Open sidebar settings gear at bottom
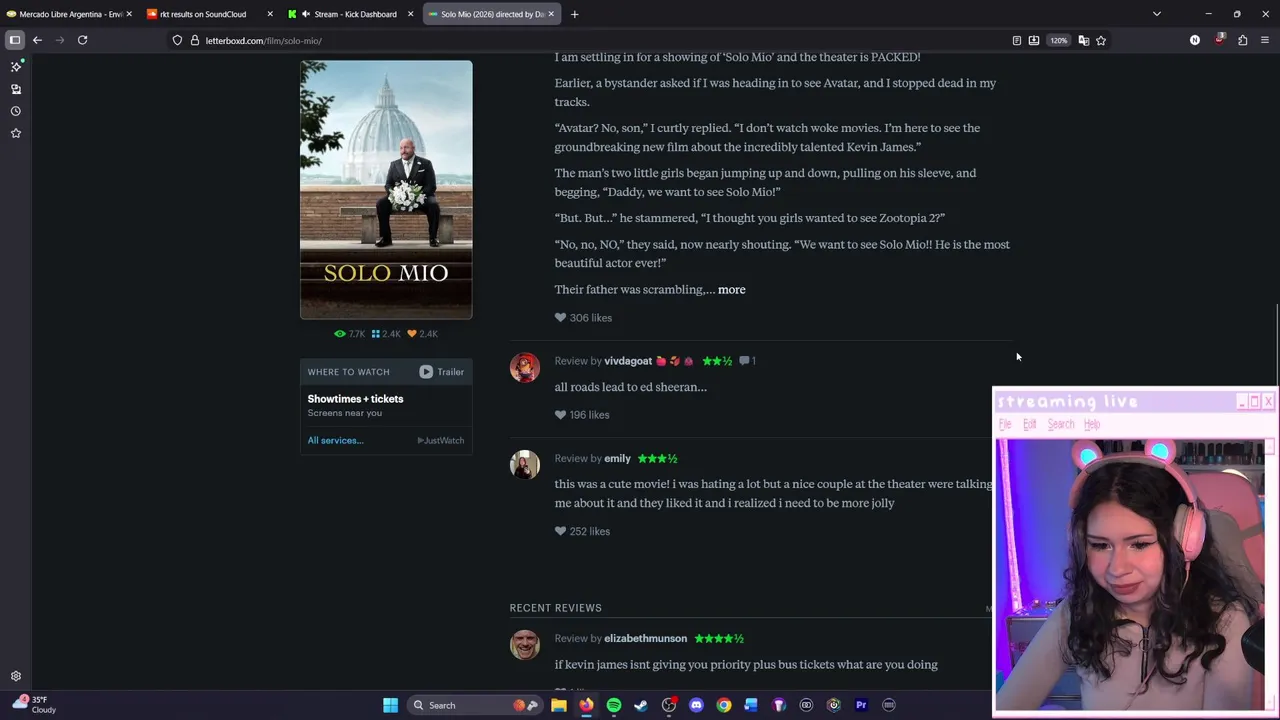The width and height of the screenshot is (1280, 720). pos(16,676)
